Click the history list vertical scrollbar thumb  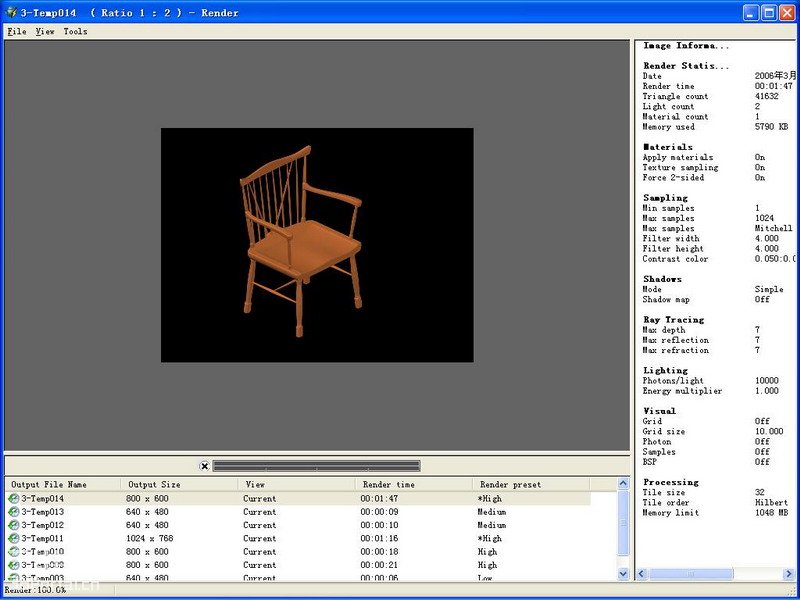[623, 523]
